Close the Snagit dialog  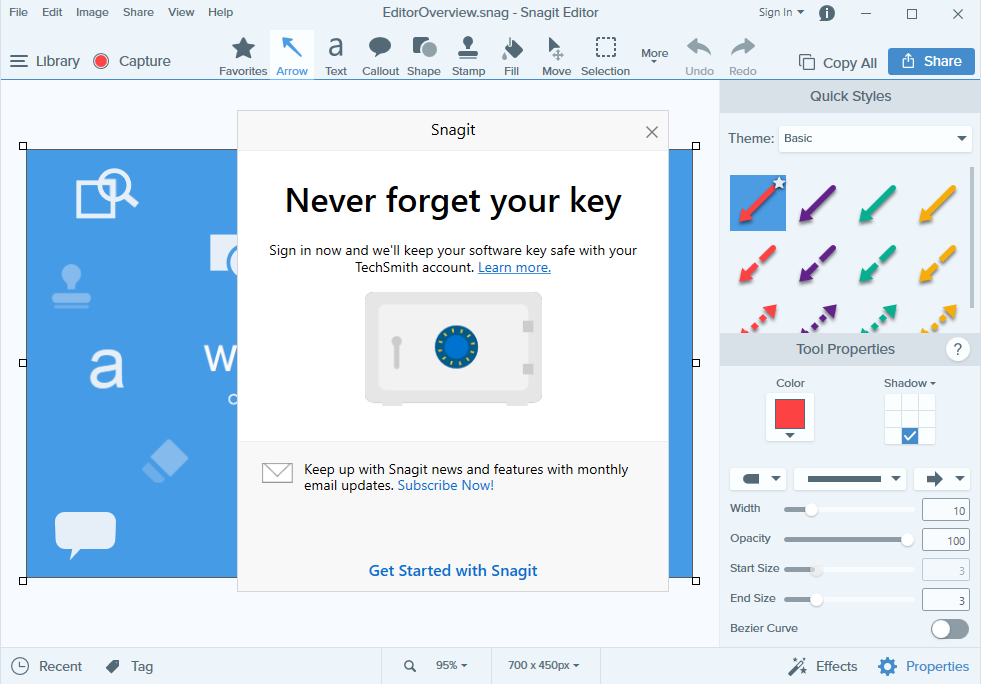[x=651, y=132]
